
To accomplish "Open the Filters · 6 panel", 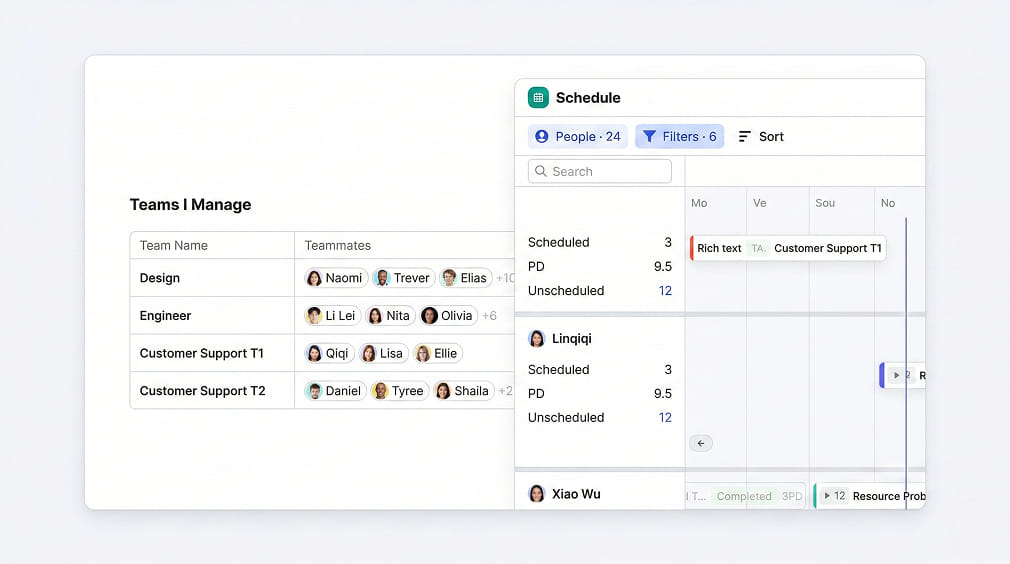I will click(x=679, y=137).
